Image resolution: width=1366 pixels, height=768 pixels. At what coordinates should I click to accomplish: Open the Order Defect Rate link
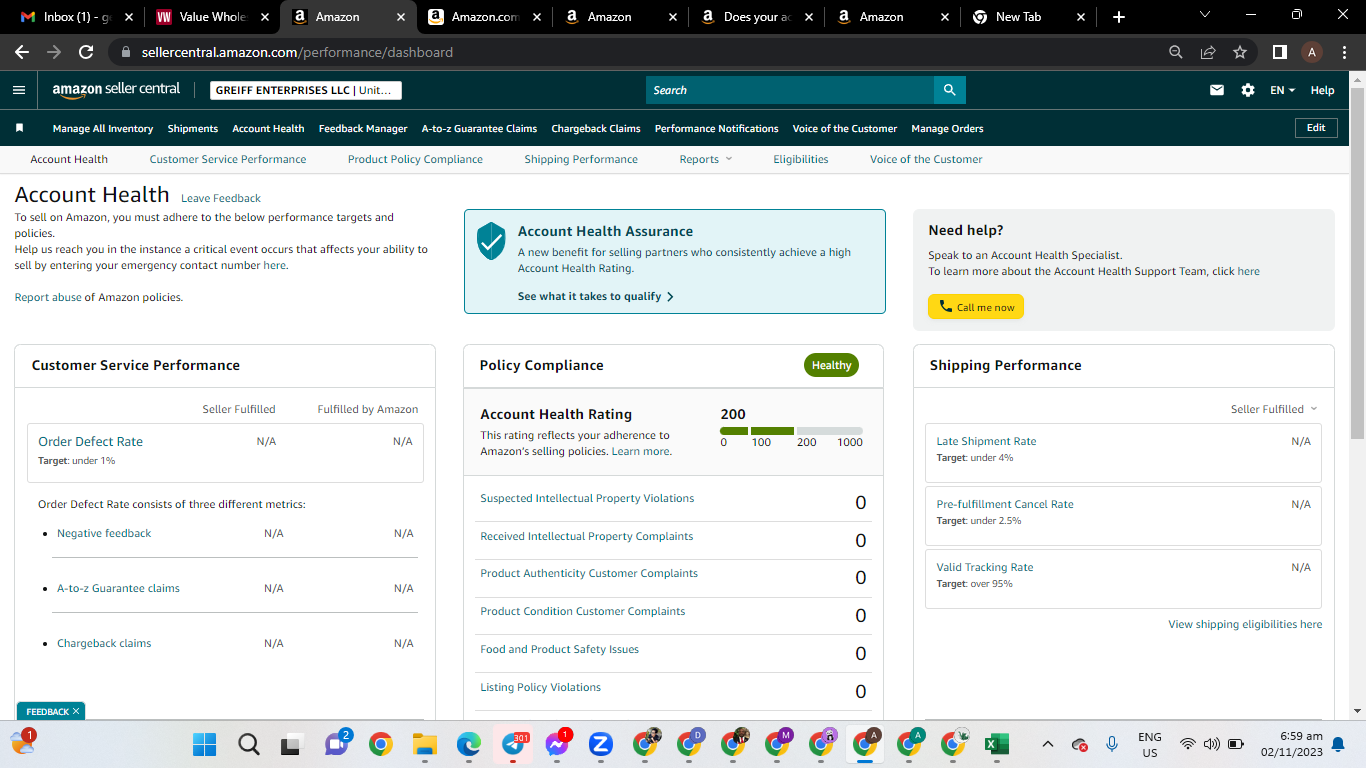coord(91,441)
